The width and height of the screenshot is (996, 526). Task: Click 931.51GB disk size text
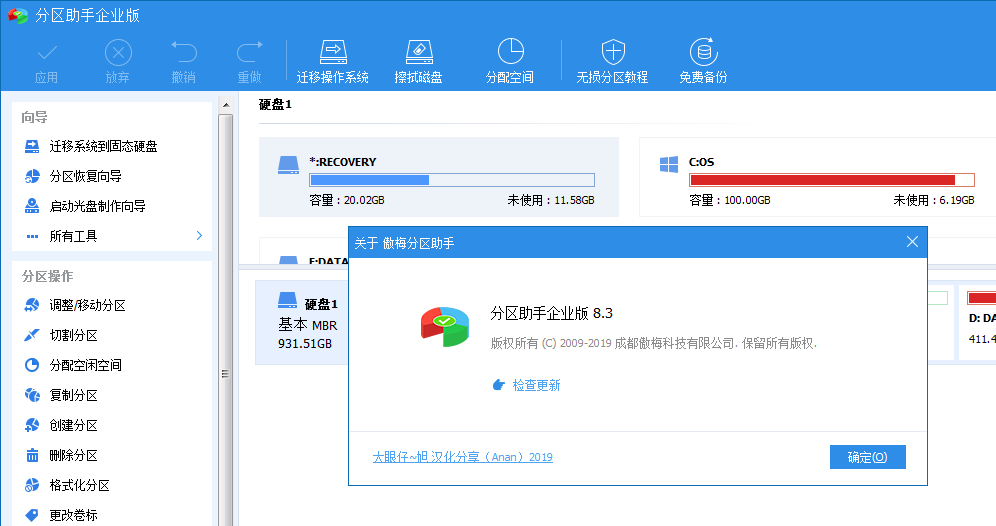[x=305, y=344]
